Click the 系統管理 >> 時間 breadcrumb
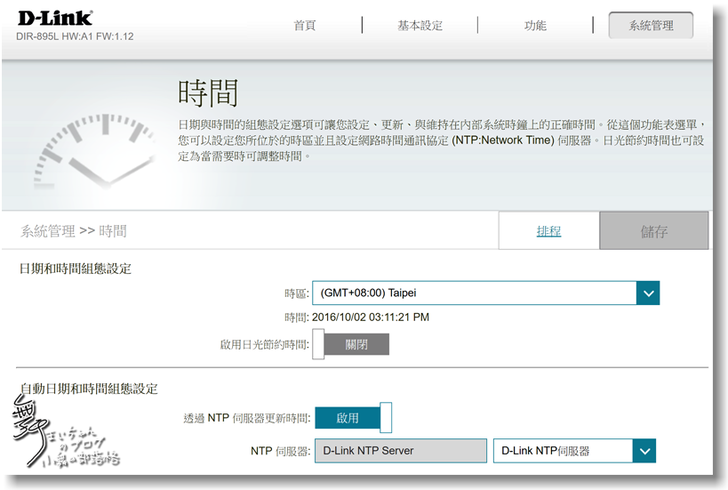The image size is (728, 490). pyautogui.click(x=74, y=231)
